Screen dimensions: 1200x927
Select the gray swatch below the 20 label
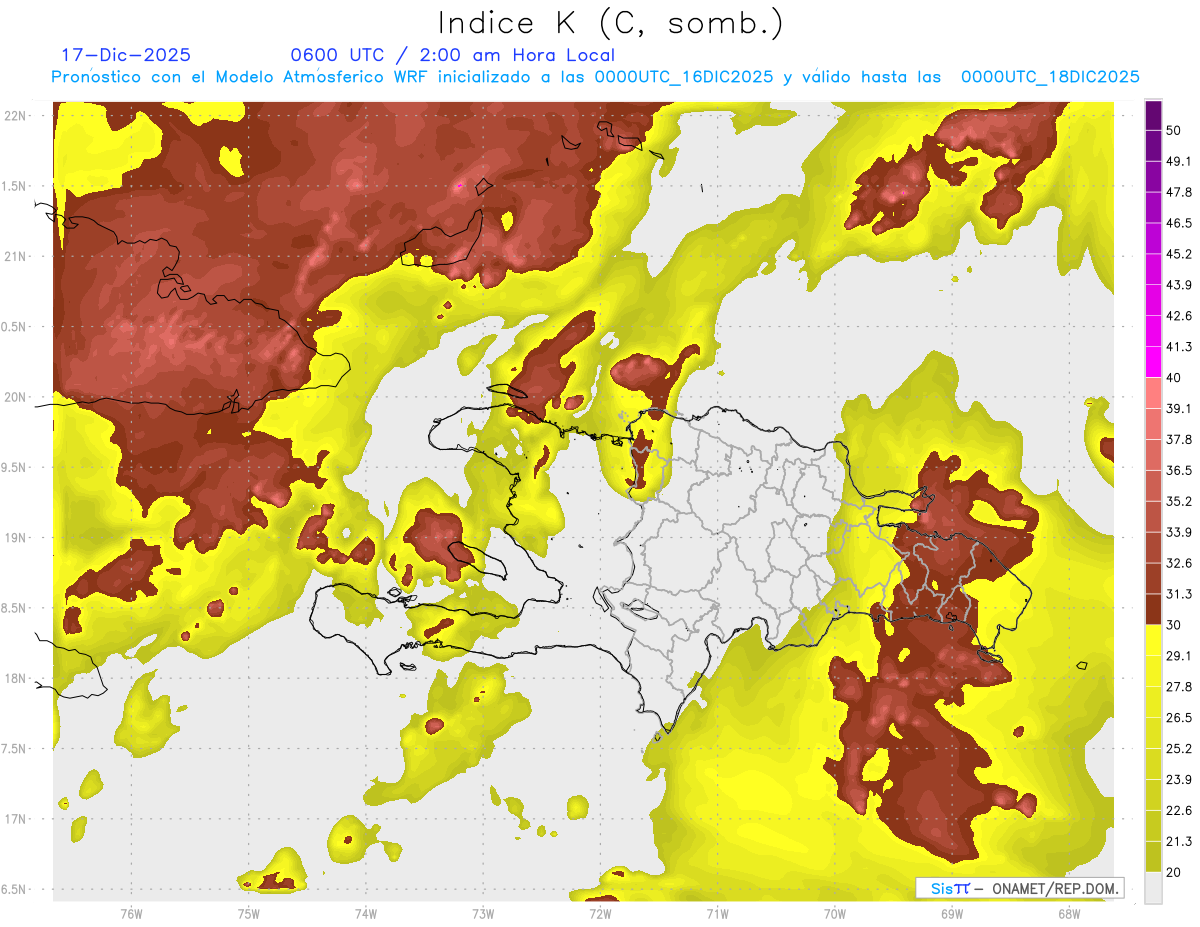click(x=1154, y=887)
